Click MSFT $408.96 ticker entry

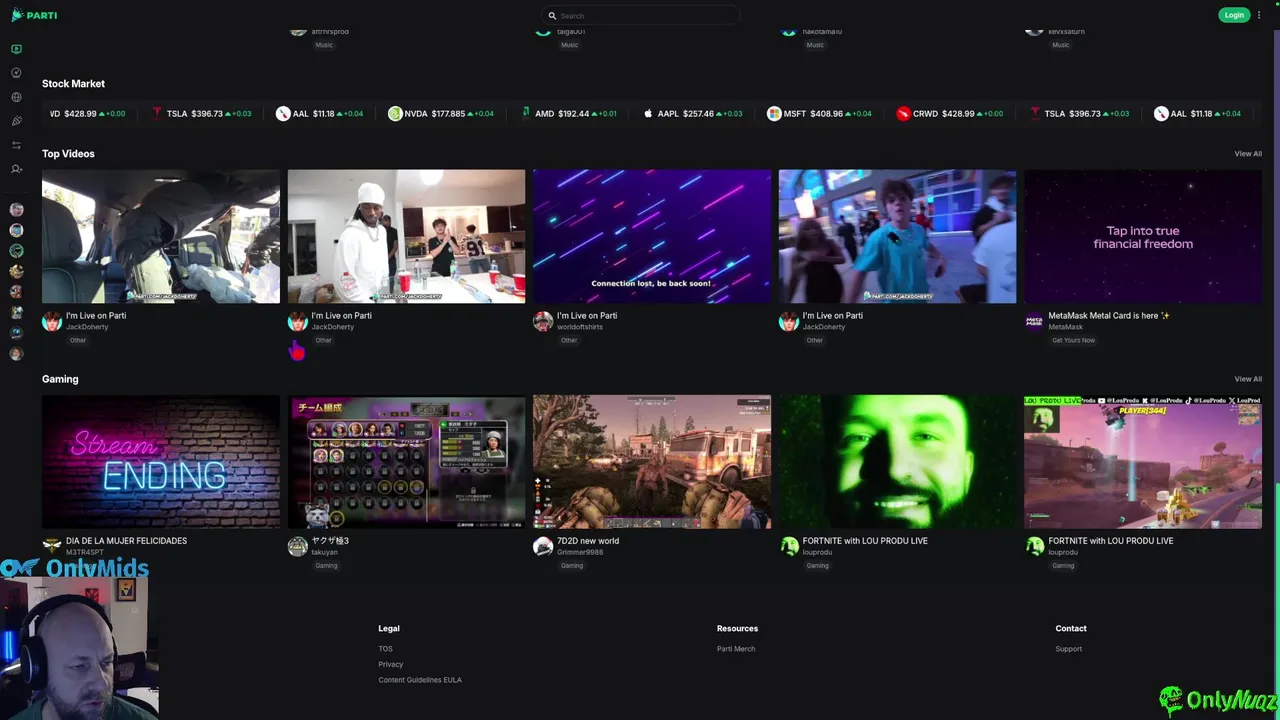(x=819, y=114)
